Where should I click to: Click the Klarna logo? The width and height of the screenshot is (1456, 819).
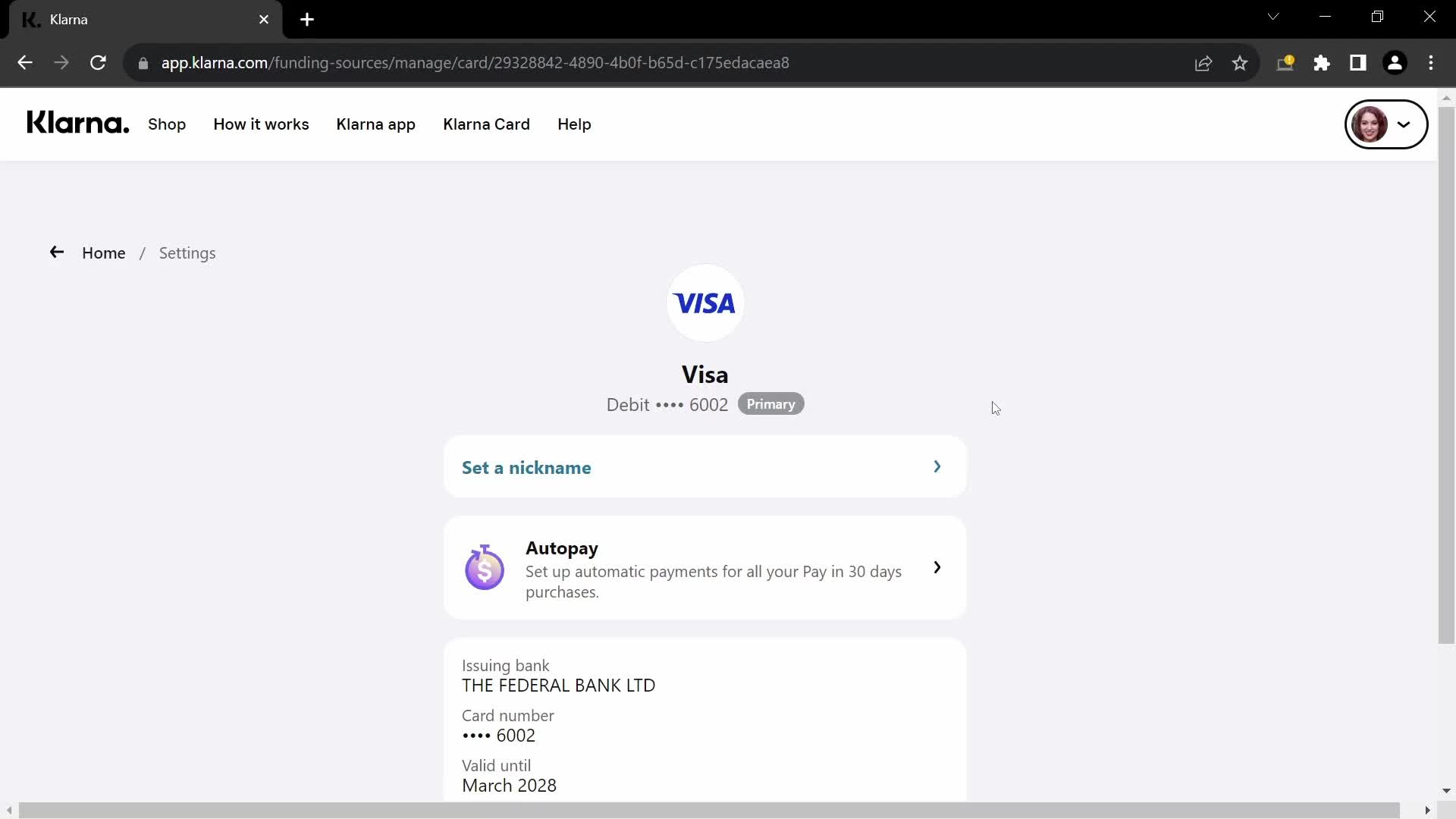[78, 123]
